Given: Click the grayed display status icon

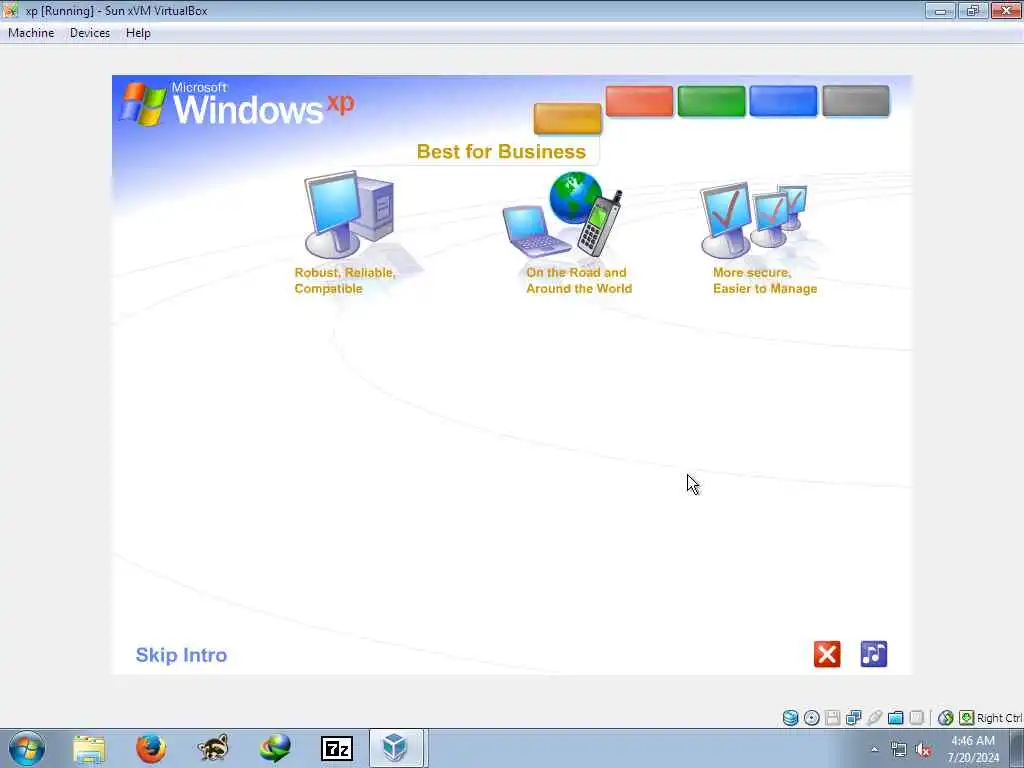Looking at the screenshot, I should [x=916, y=718].
